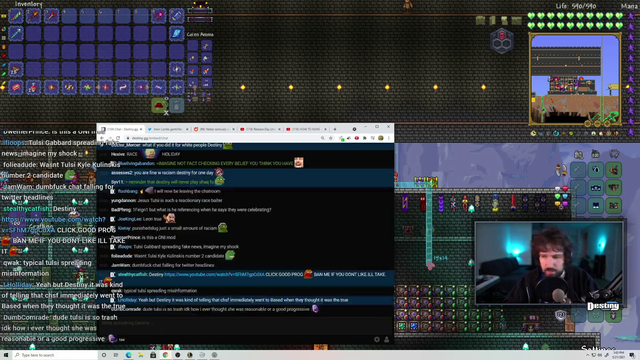Switch to the Release Day YouTube tab
Screen dimensions: 640x360
260,129
